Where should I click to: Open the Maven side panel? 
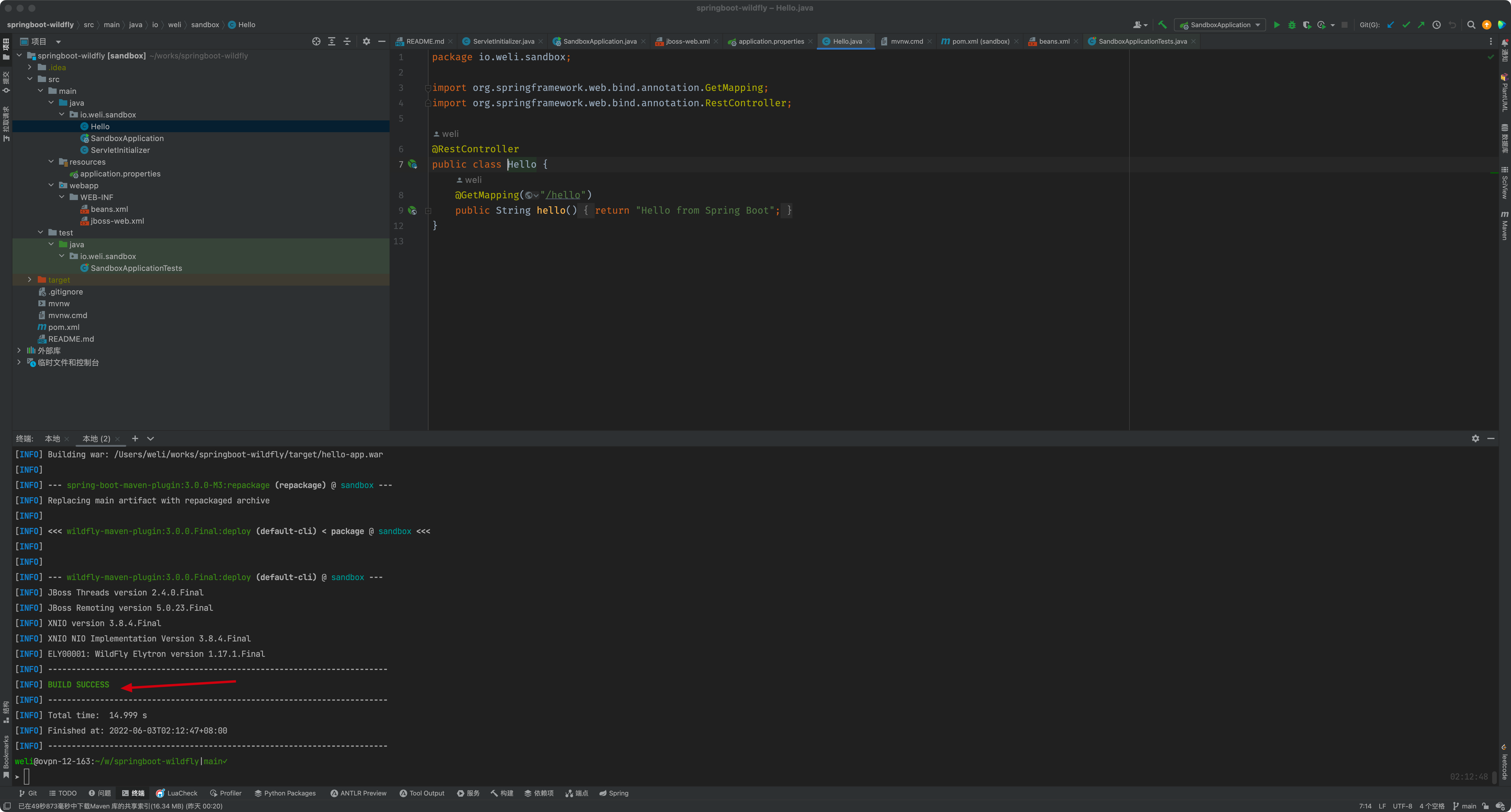click(x=1505, y=225)
